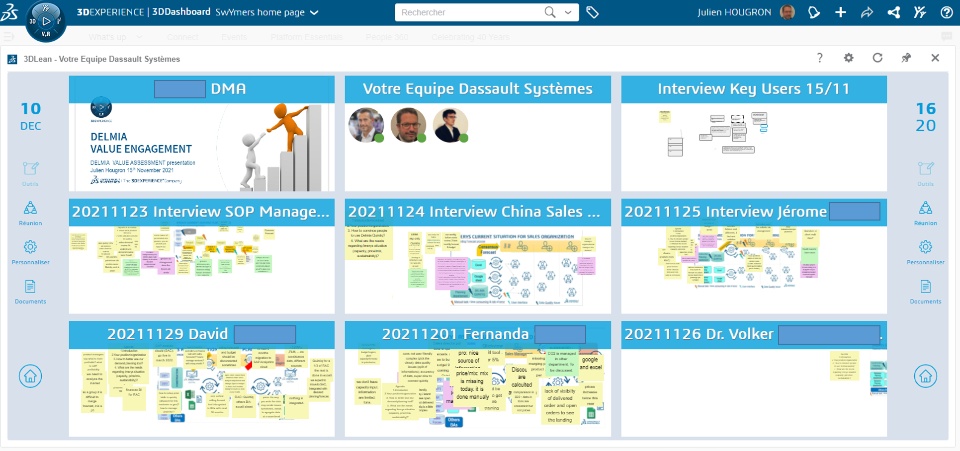This screenshot has height=451, width=960.
Task: Switch to the Events tab
Action: (x=234, y=37)
